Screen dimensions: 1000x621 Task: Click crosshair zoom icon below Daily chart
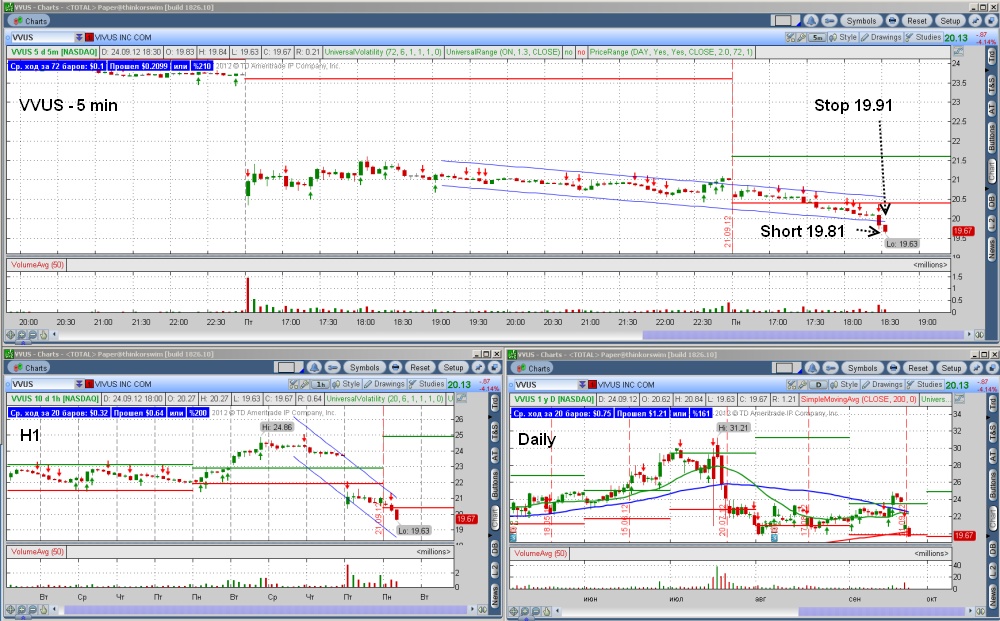tap(513, 612)
